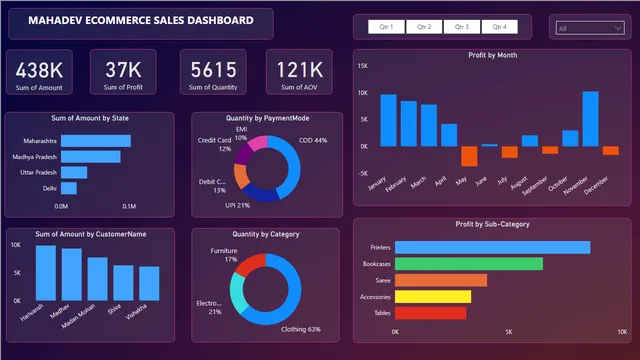Click the Printers axis label
The width and height of the screenshot is (640, 360).
[380, 247]
